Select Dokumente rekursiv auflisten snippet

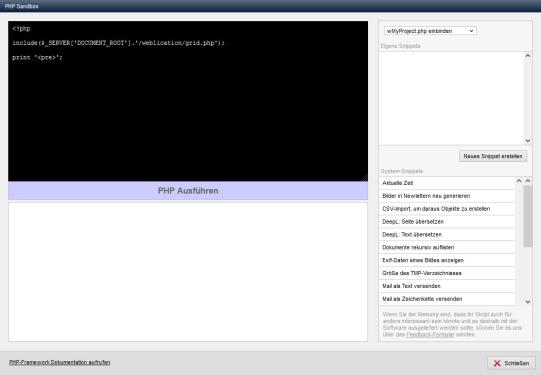(x=447, y=247)
